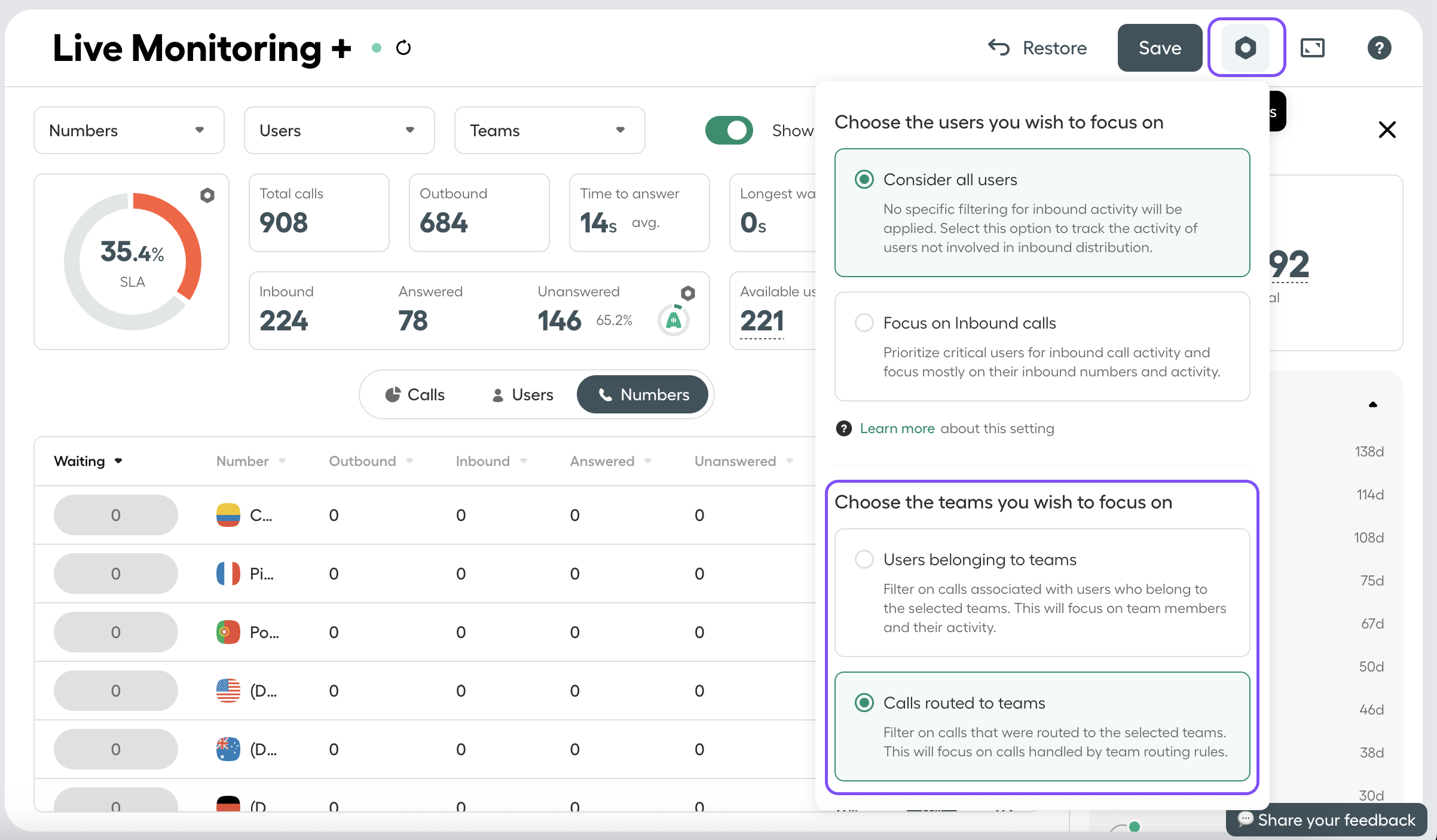Toggle the green Show switch
The width and height of the screenshot is (1437, 840).
click(729, 130)
